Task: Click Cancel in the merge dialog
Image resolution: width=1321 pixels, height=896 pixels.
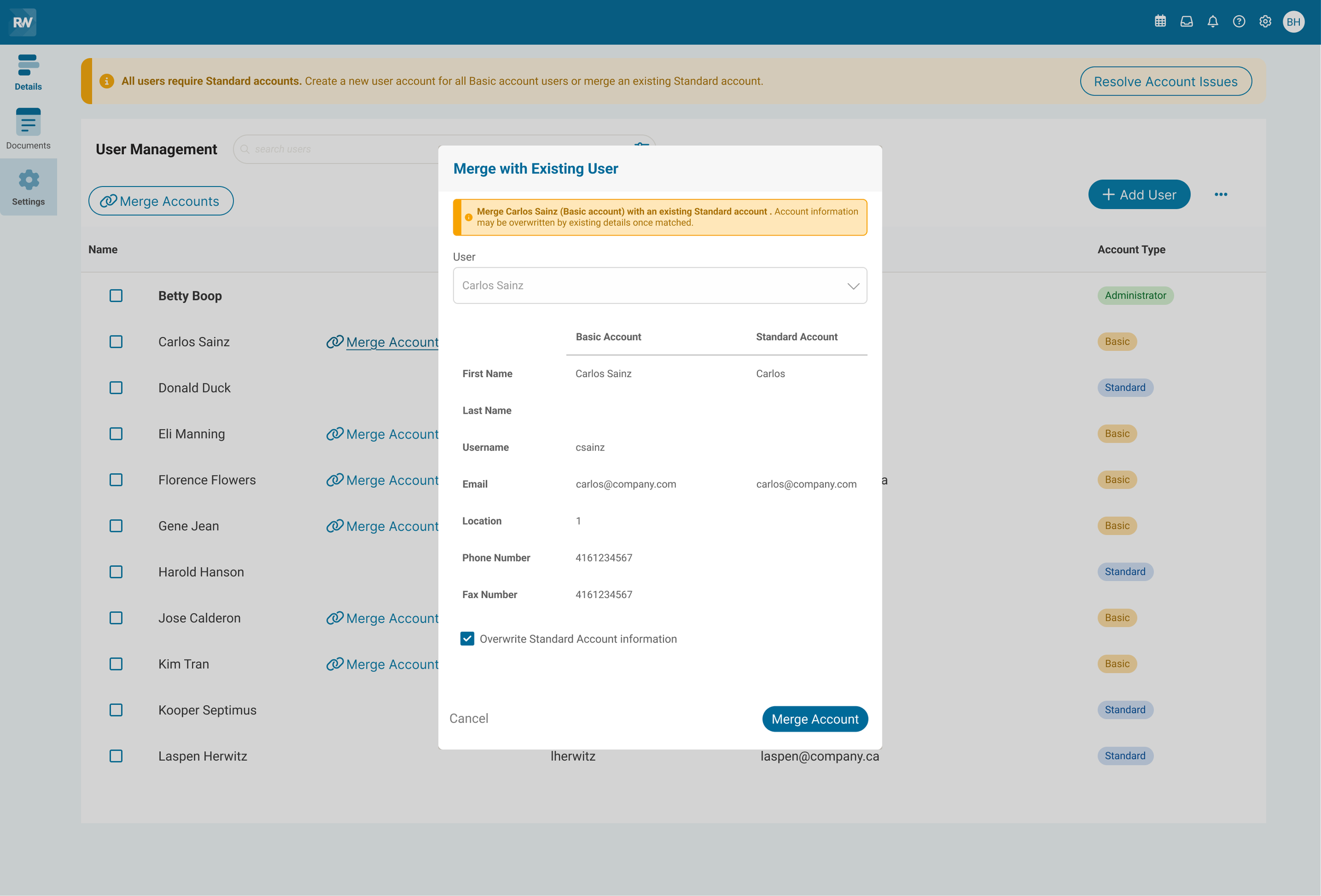Action: [x=468, y=718]
